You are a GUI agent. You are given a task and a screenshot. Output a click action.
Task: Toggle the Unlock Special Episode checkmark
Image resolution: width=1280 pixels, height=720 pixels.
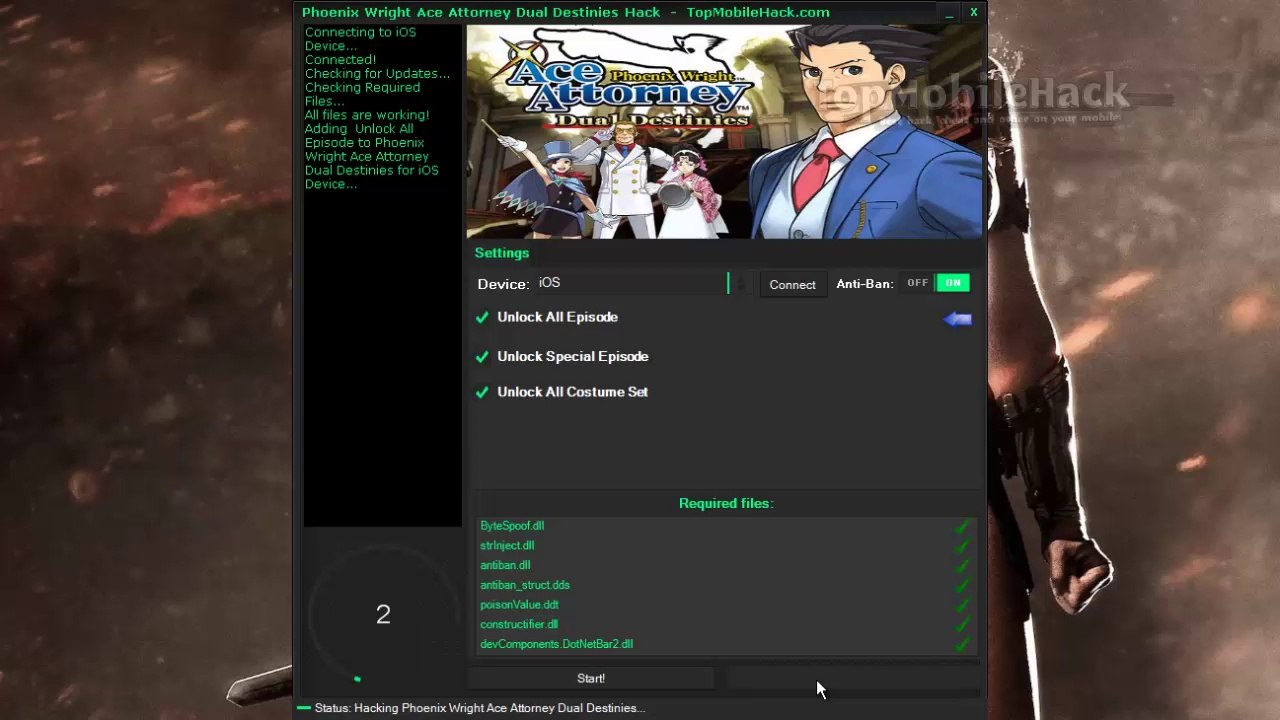(x=482, y=357)
